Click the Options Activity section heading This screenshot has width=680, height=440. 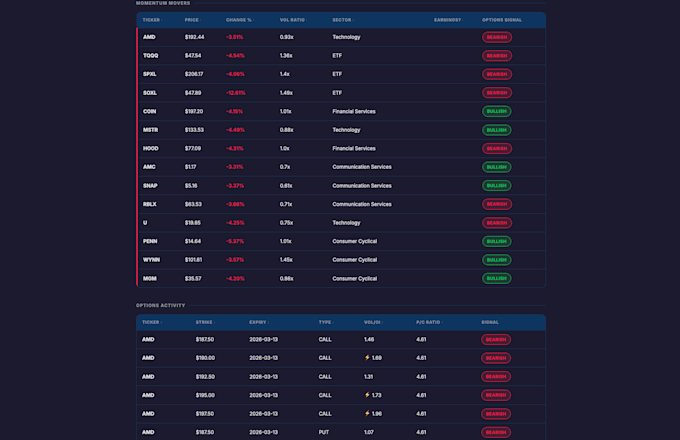tap(160, 305)
